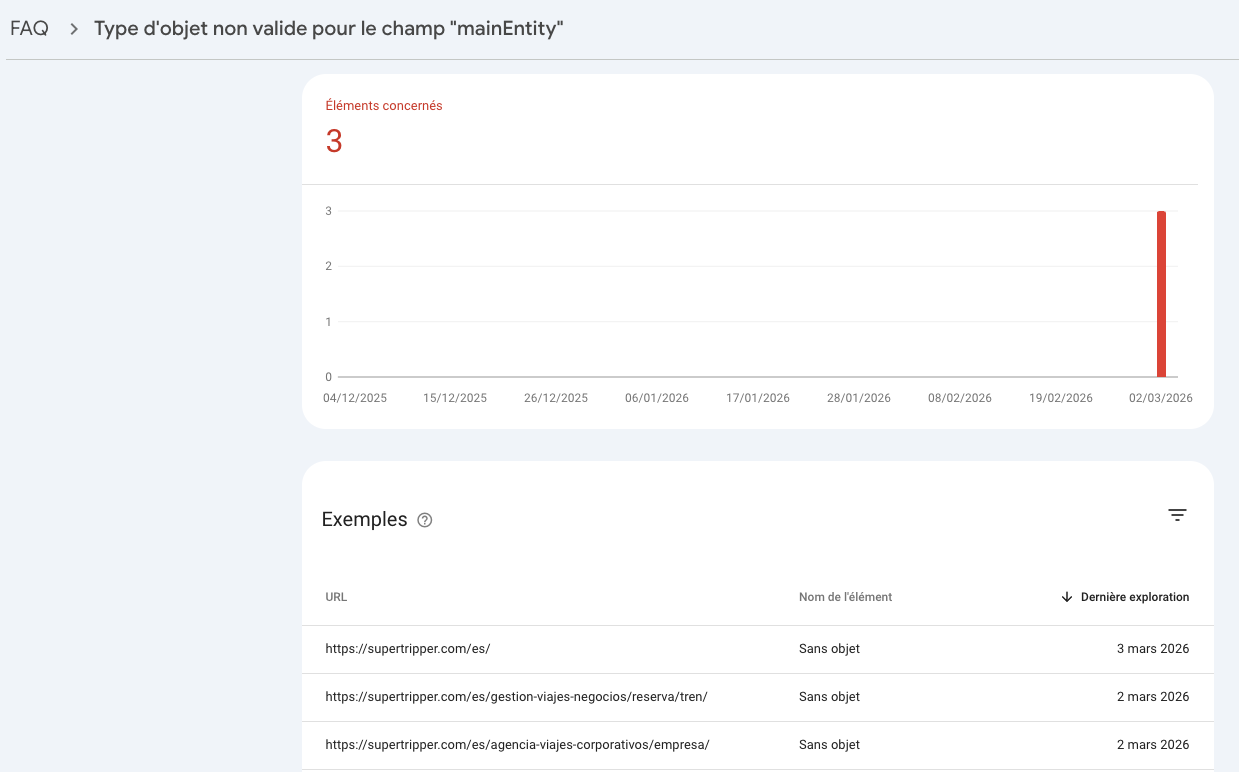
Task: Open the reserva/tren URL row
Action: pyautogui.click(x=758, y=697)
